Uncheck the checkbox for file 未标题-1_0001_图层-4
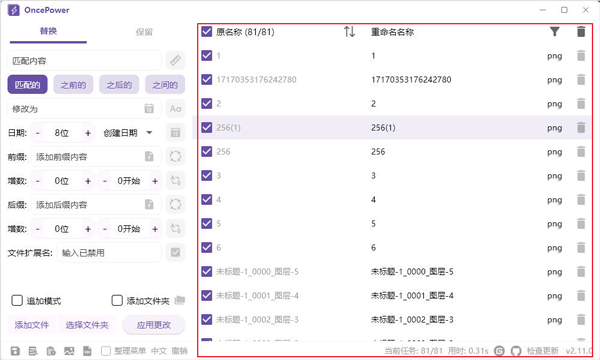Image resolution: width=600 pixels, height=360 pixels. 207,295
